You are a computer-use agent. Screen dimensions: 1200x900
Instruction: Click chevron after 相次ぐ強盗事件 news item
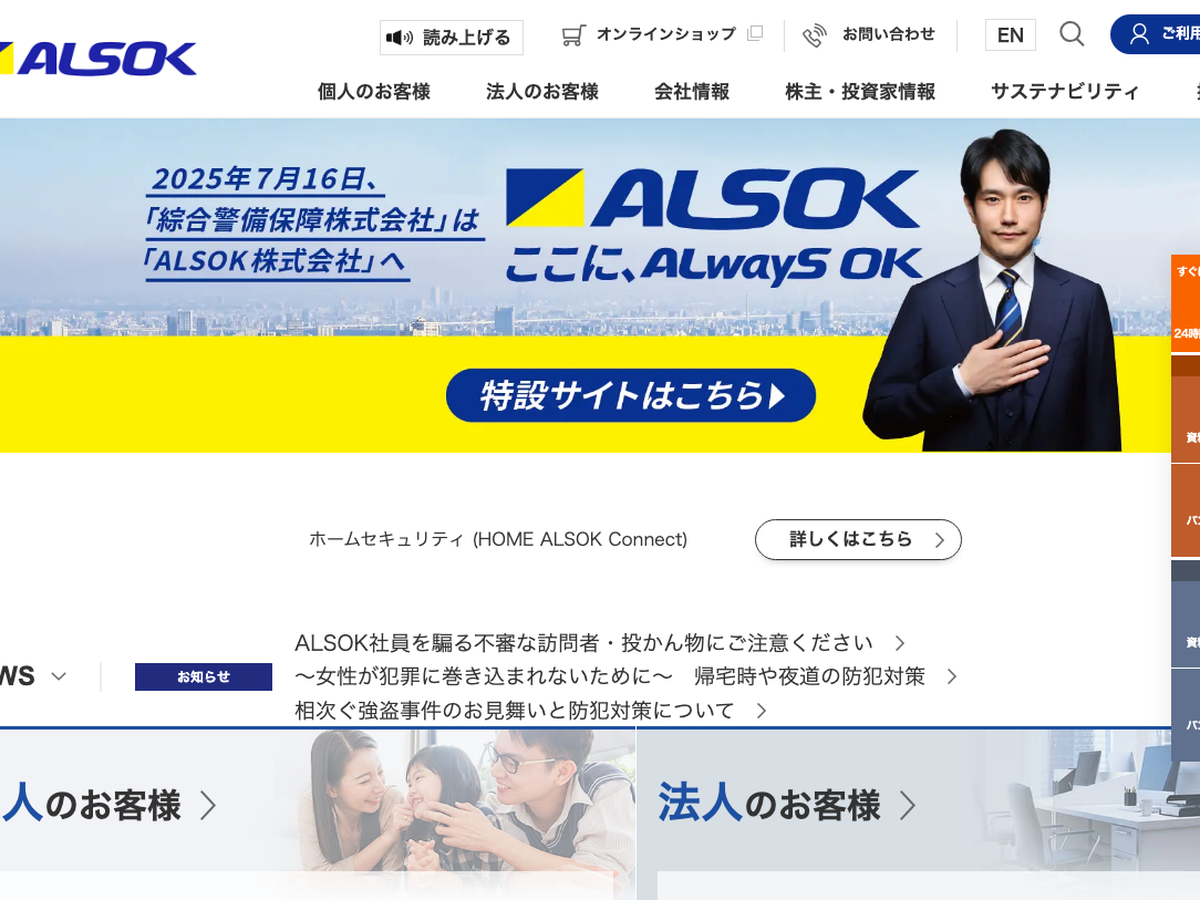[x=762, y=711]
